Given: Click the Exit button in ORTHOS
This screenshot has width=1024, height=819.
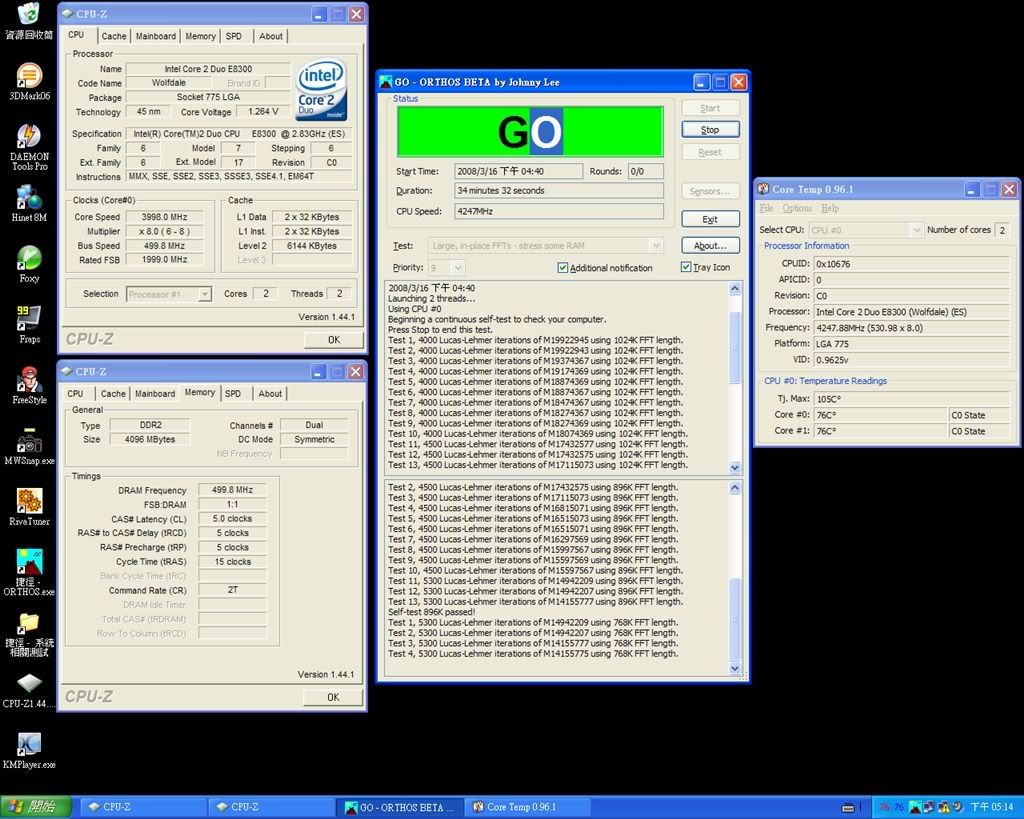Looking at the screenshot, I should [711, 219].
